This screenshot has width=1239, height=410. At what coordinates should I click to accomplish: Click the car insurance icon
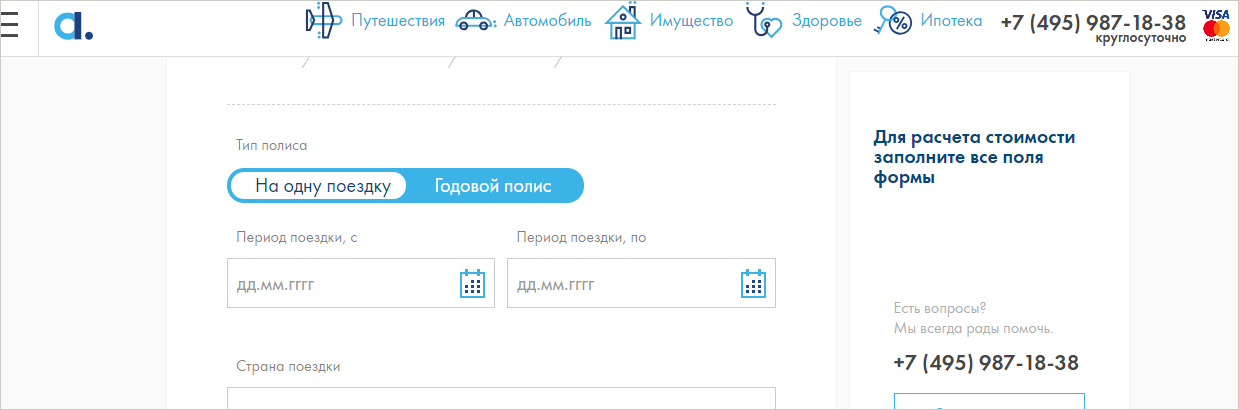tap(475, 21)
